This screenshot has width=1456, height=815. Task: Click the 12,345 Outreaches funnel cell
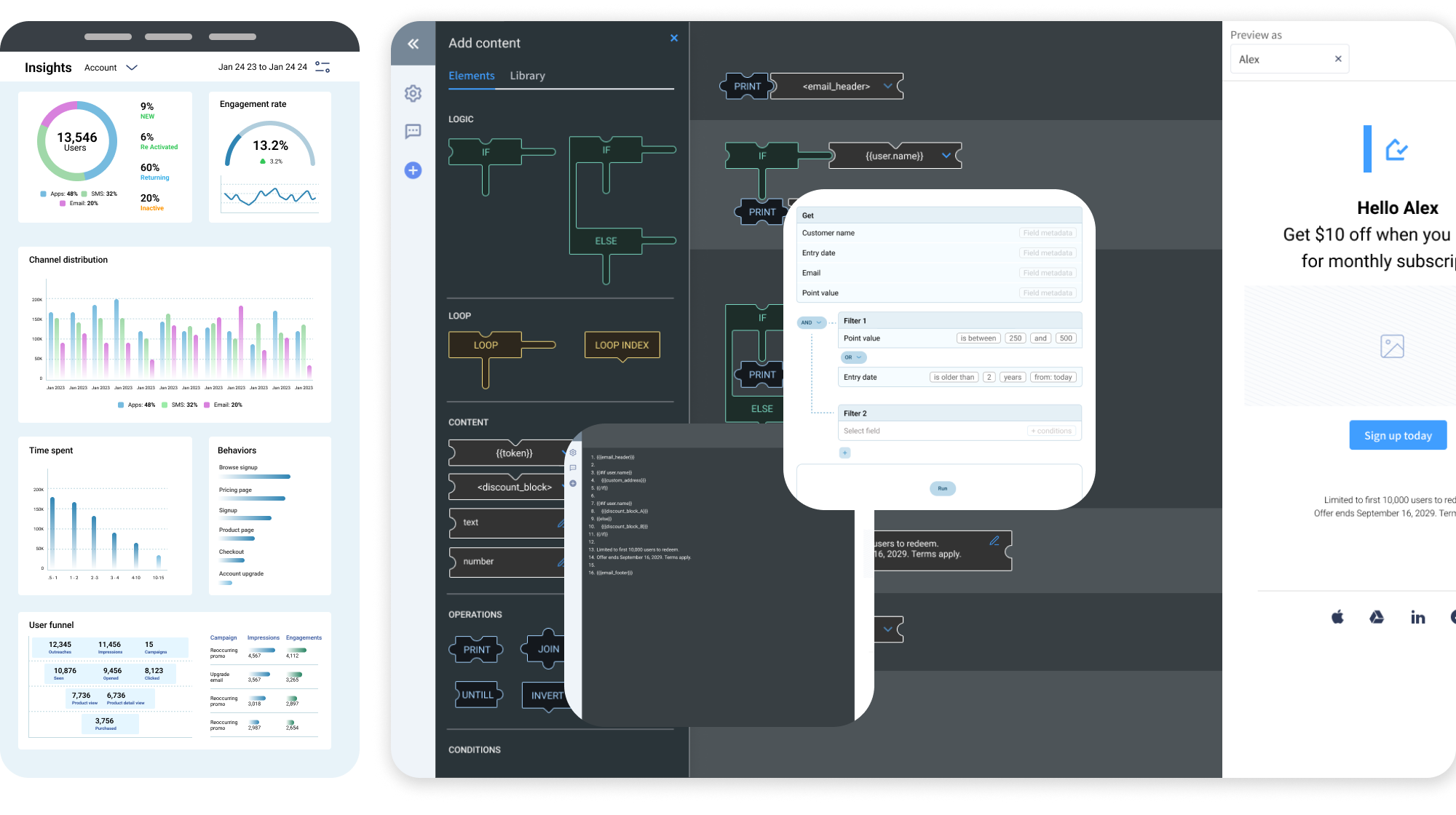point(60,647)
